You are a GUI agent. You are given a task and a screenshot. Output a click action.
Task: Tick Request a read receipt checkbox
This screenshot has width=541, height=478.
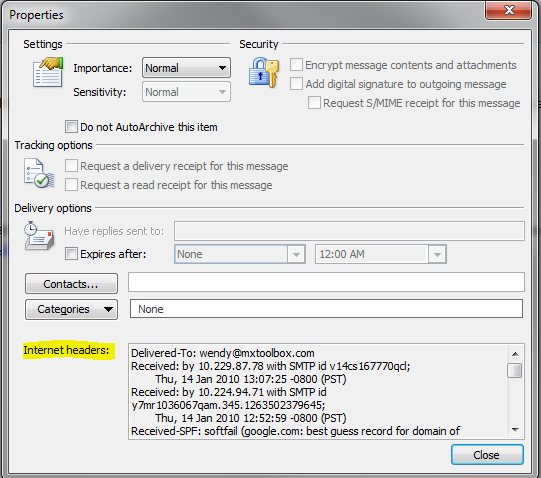[x=71, y=185]
